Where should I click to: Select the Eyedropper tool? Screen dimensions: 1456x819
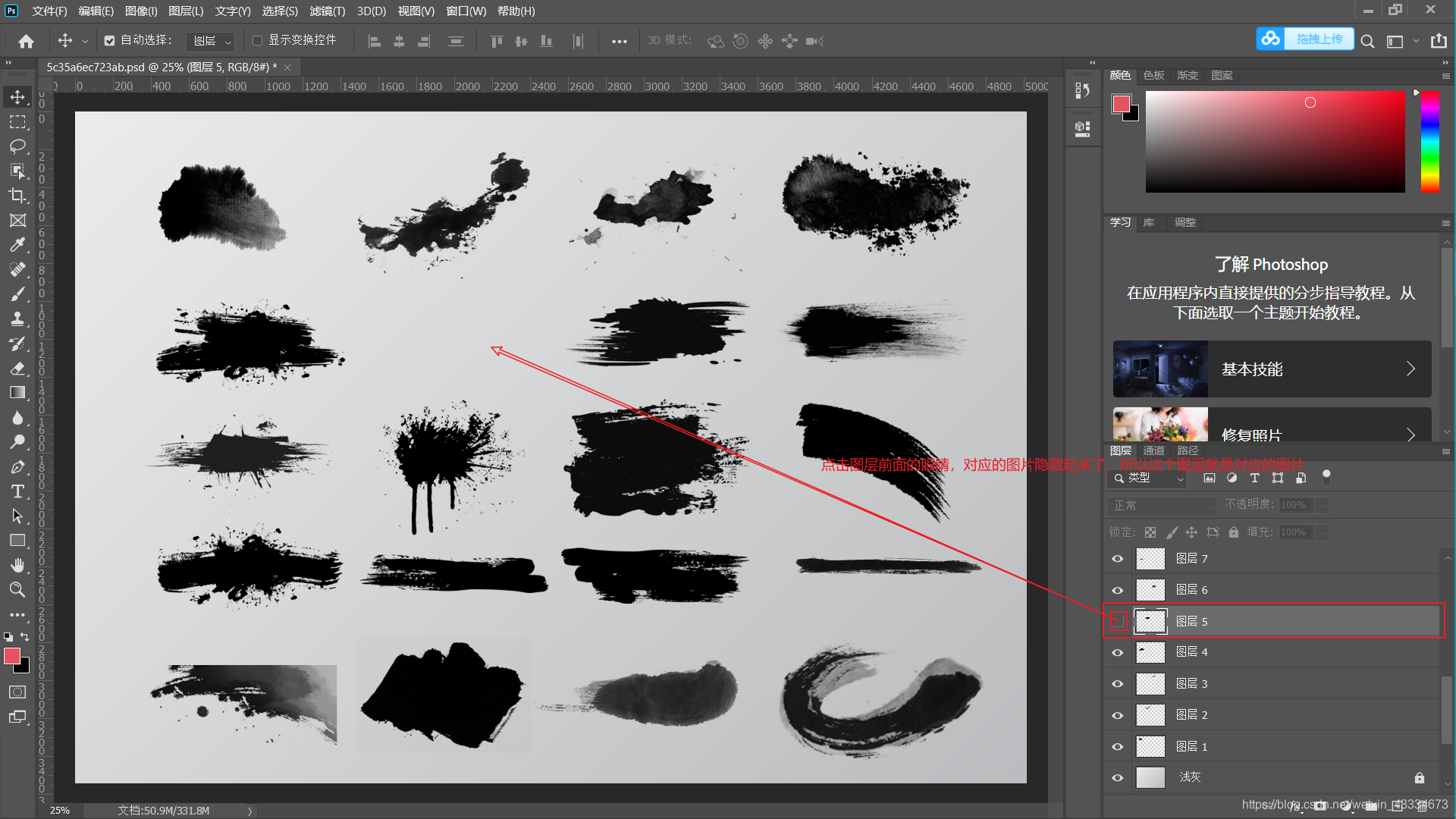(x=17, y=245)
